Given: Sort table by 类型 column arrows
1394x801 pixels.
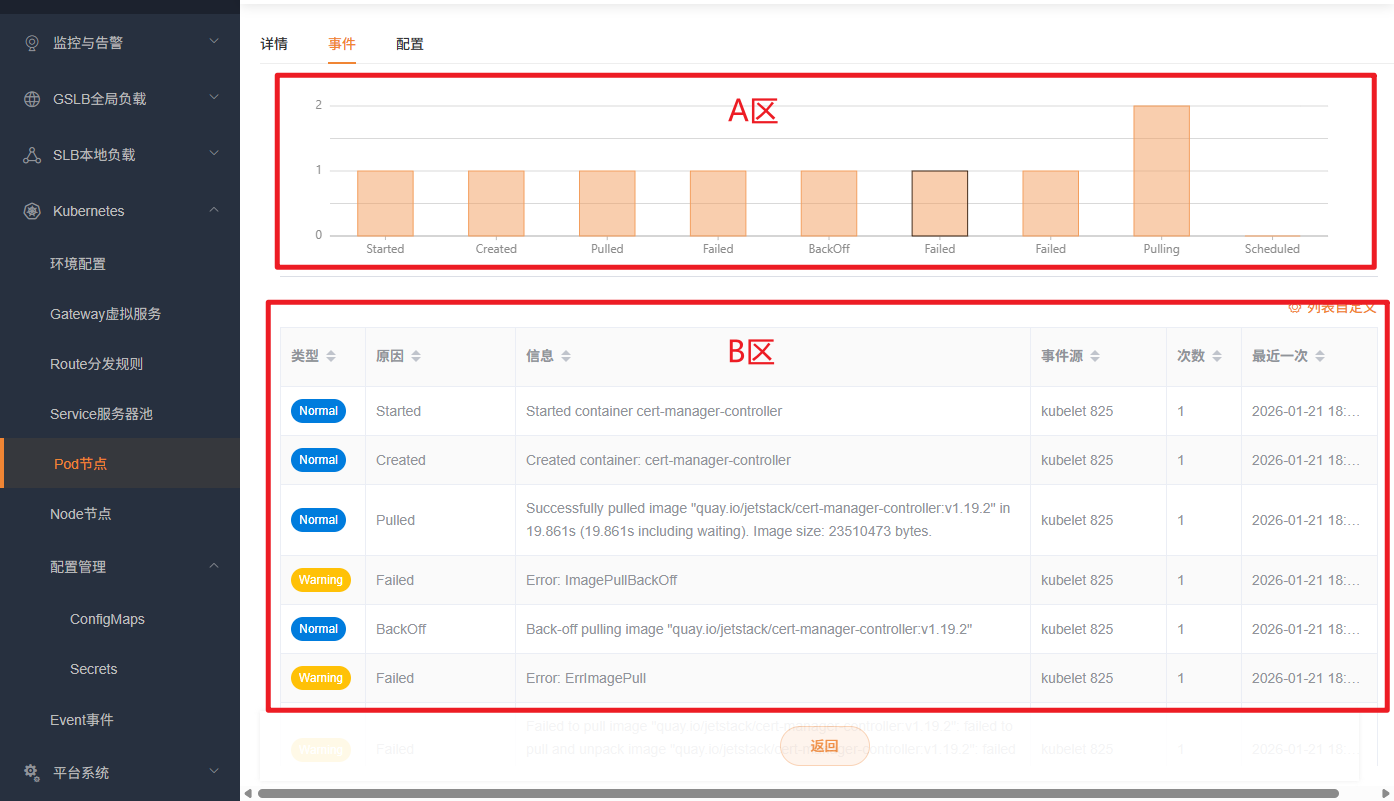Looking at the screenshot, I should (331, 356).
